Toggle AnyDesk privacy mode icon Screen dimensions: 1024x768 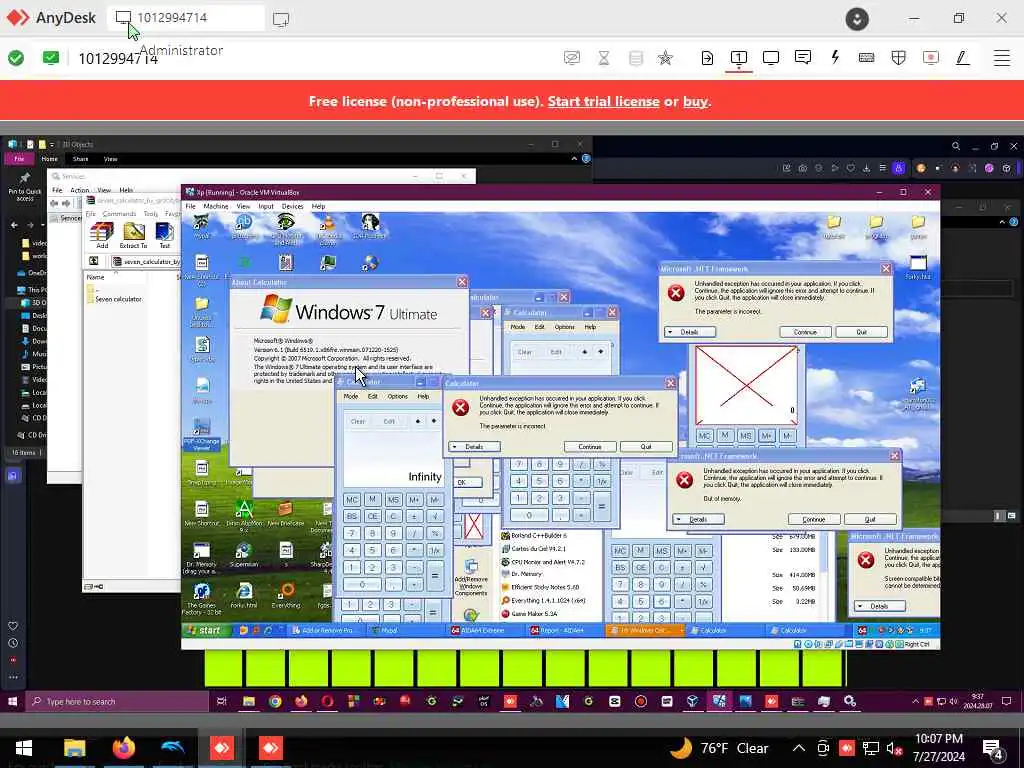(x=571, y=58)
